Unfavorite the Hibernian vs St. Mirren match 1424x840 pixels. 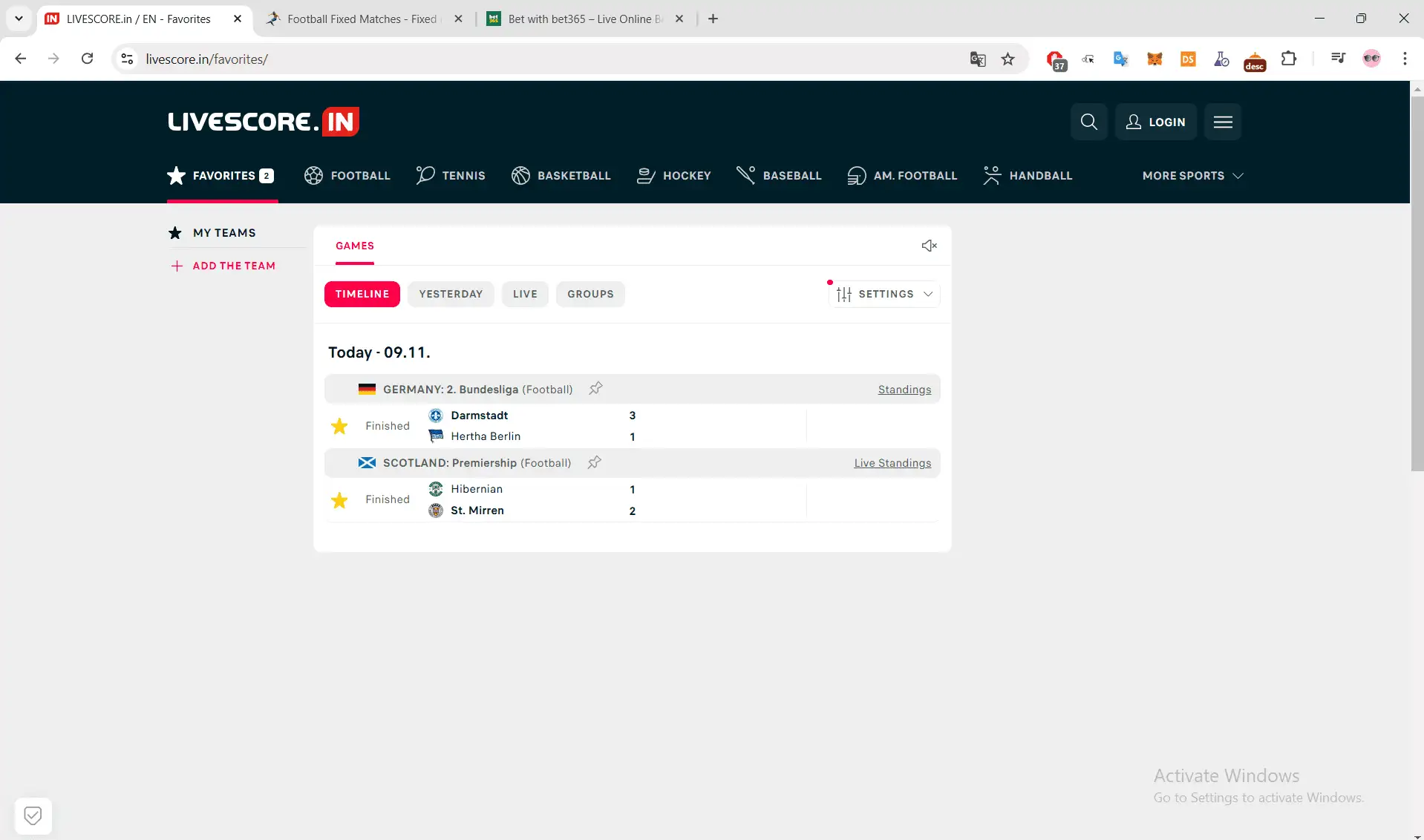(x=339, y=500)
